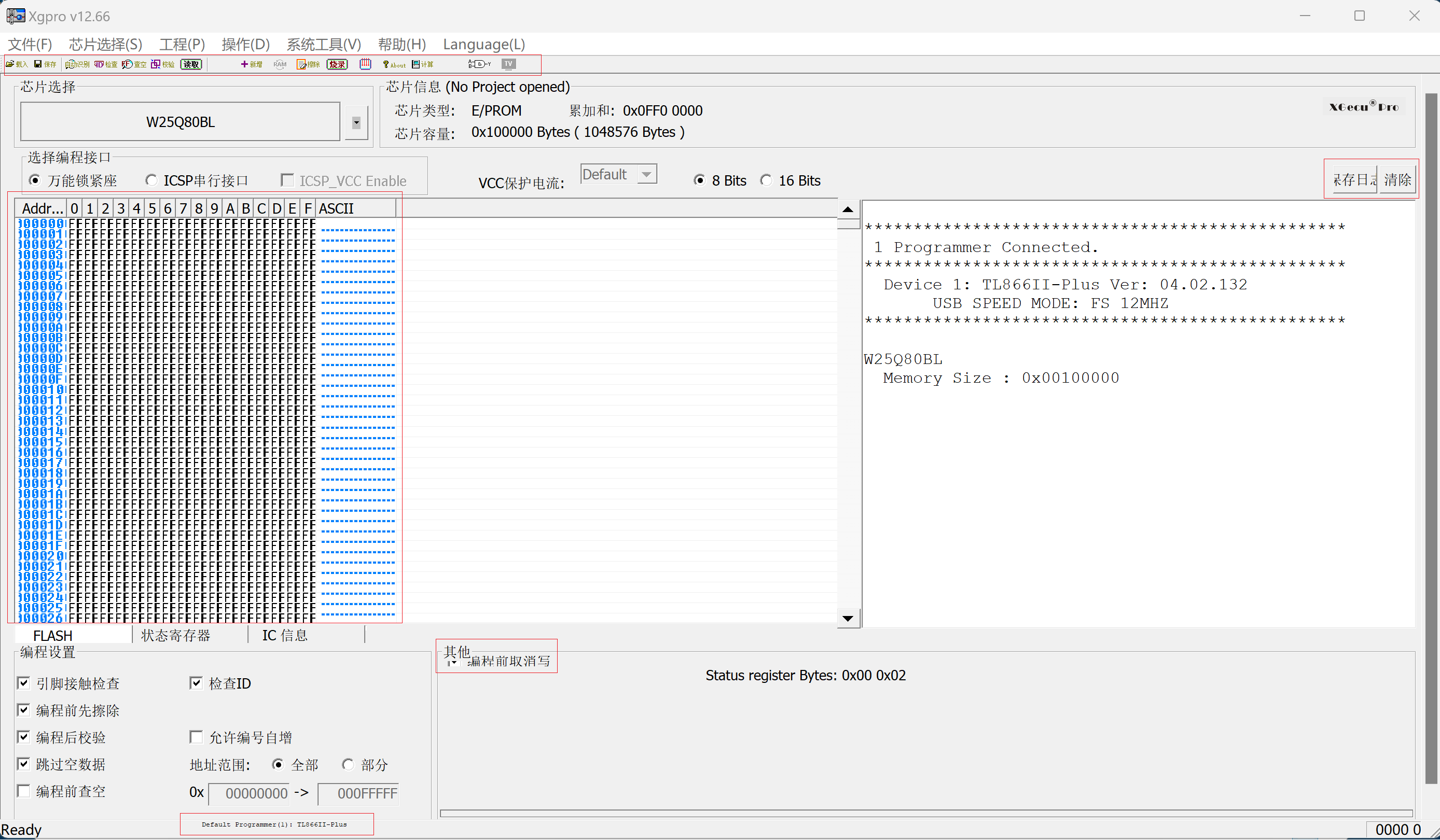Open the 芯片选择(S) menu
The image size is (1440, 840).
pyautogui.click(x=105, y=44)
